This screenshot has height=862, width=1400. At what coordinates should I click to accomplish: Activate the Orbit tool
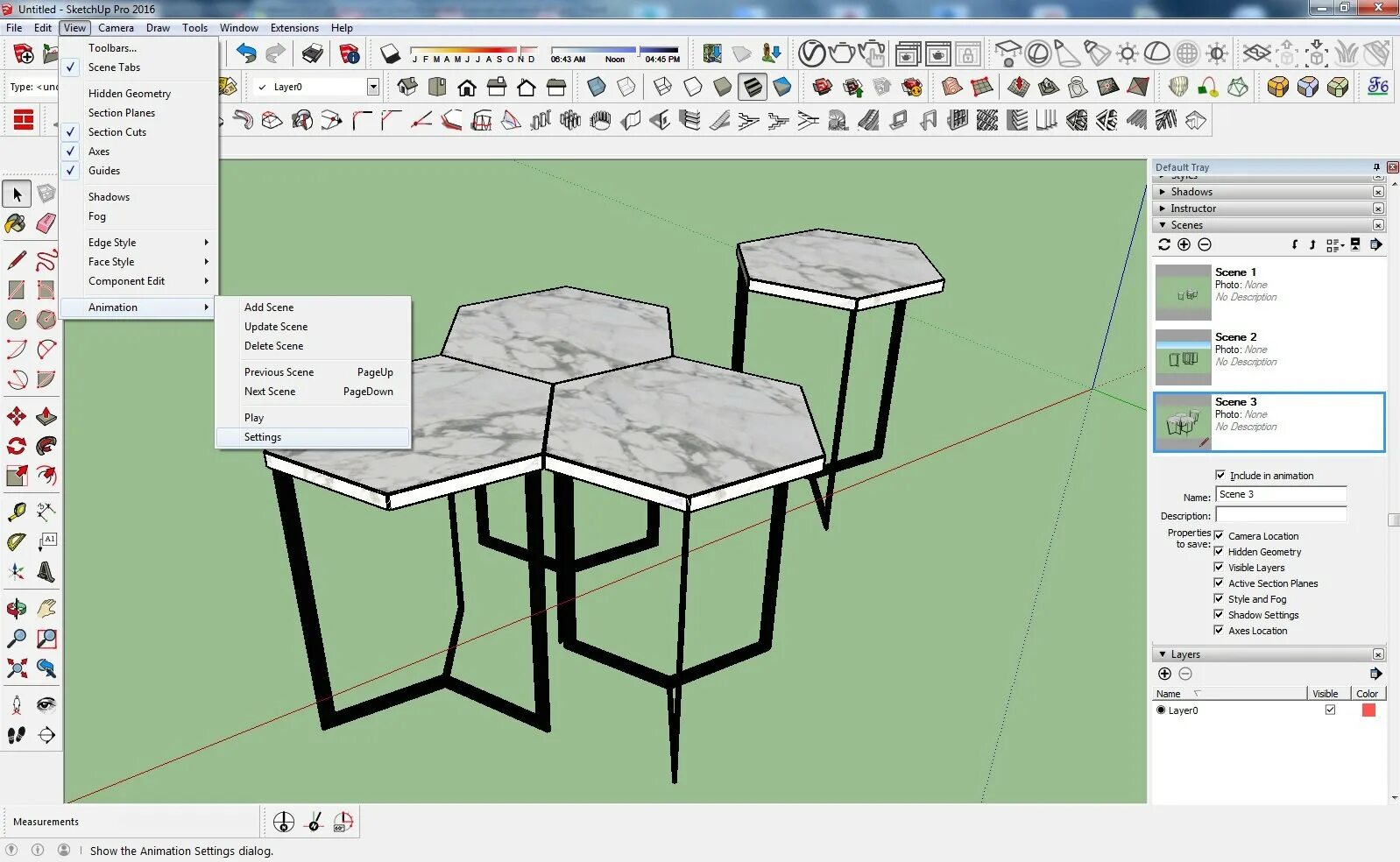[17, 608]
